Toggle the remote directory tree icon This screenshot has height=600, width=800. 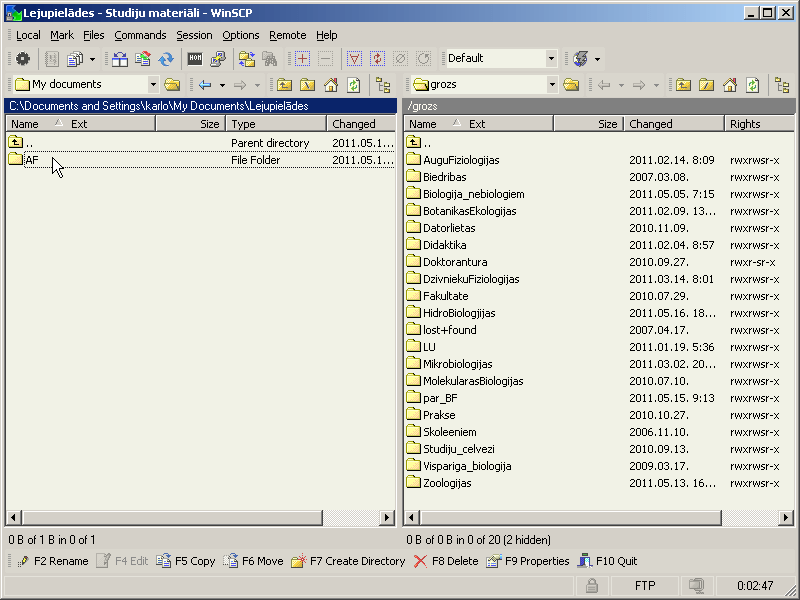pos(782,85)
